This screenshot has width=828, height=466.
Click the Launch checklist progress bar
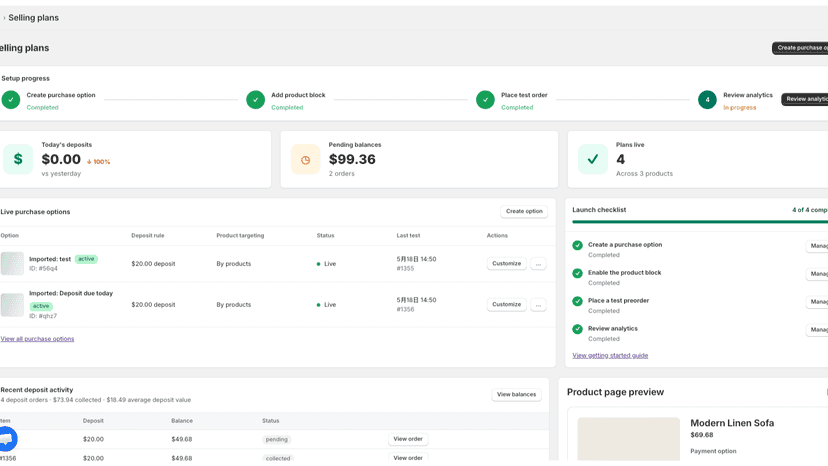coord(700,222)
